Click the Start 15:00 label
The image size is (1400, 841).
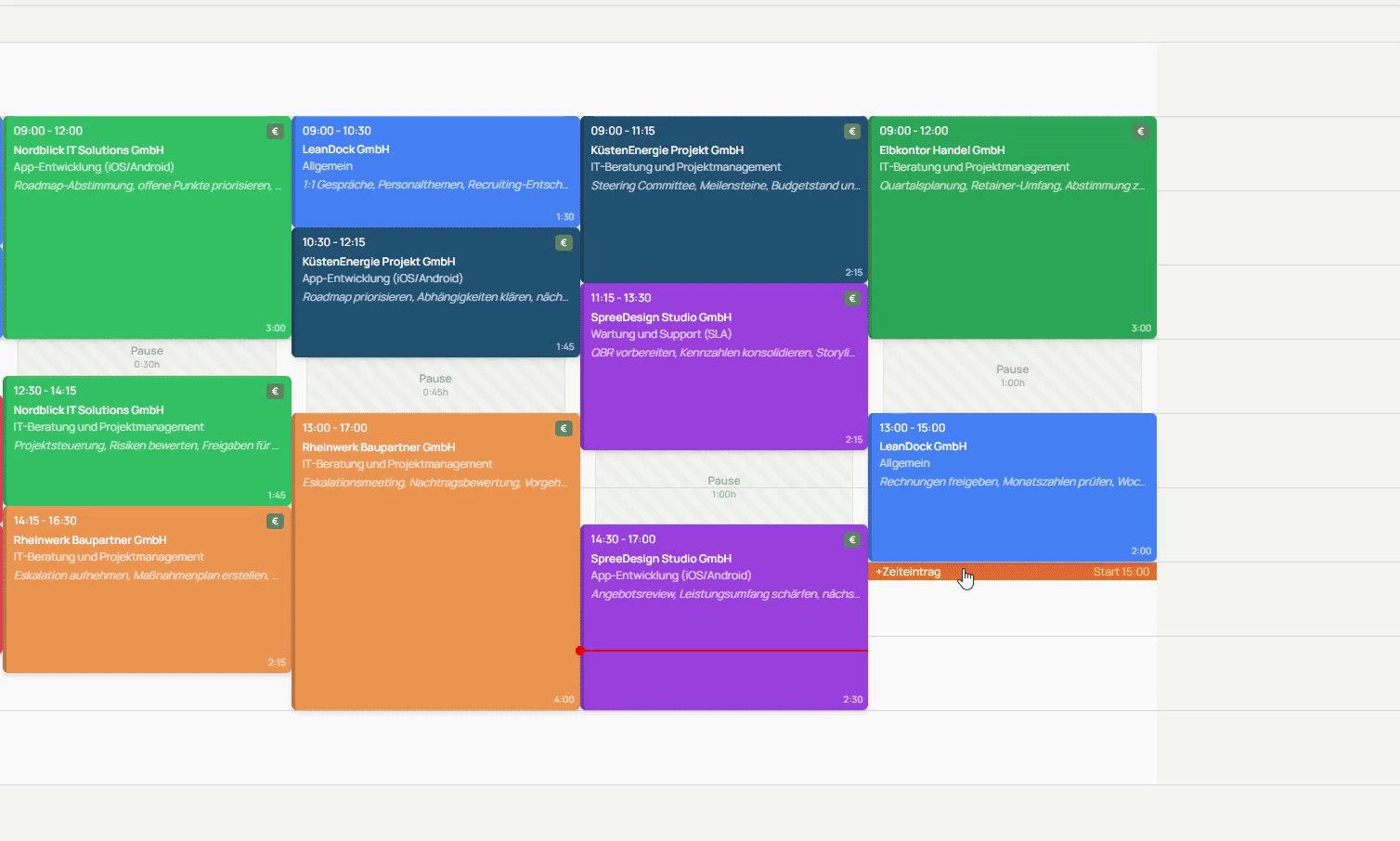pos(1121,572)
